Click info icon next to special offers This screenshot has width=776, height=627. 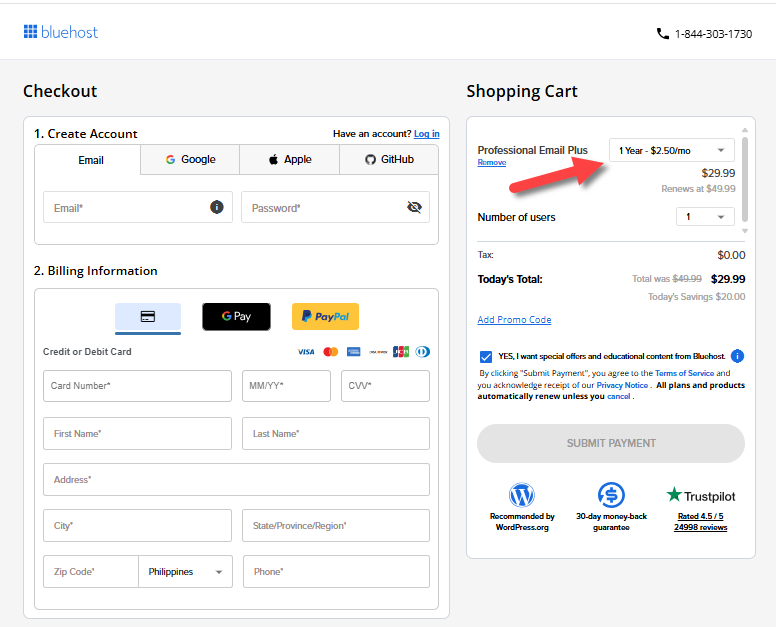(x=737, y=356)
